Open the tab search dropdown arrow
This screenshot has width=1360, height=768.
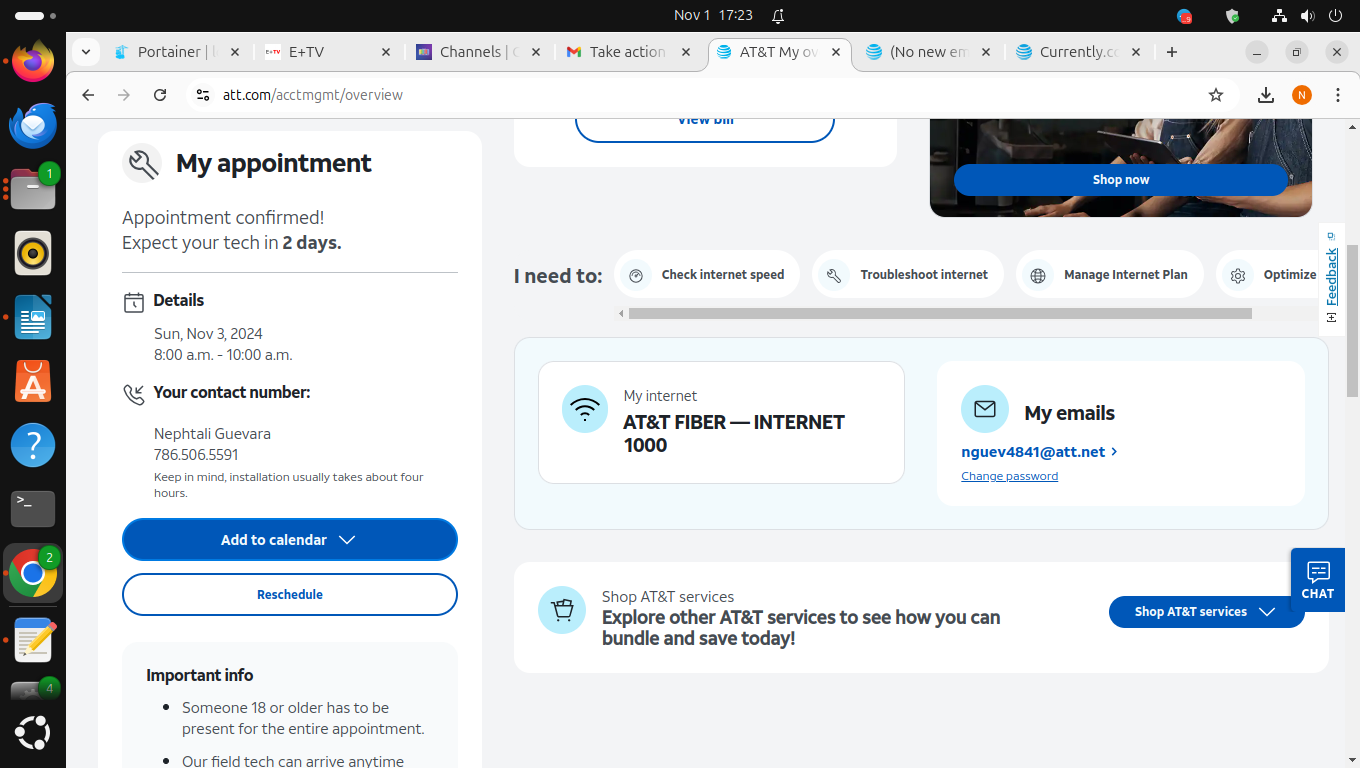pos(86,52)
